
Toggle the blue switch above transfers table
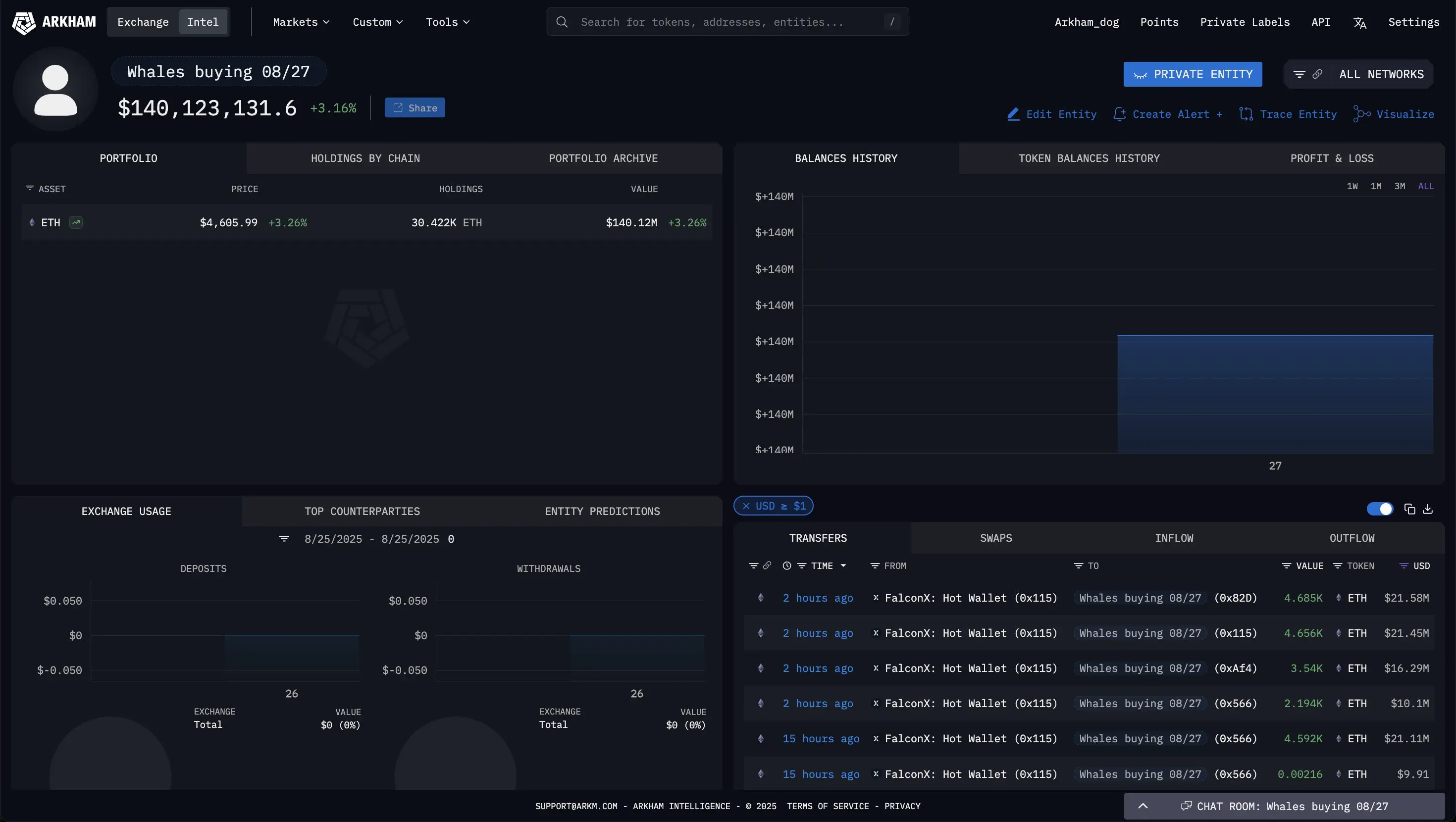(x=1380, y=510)
